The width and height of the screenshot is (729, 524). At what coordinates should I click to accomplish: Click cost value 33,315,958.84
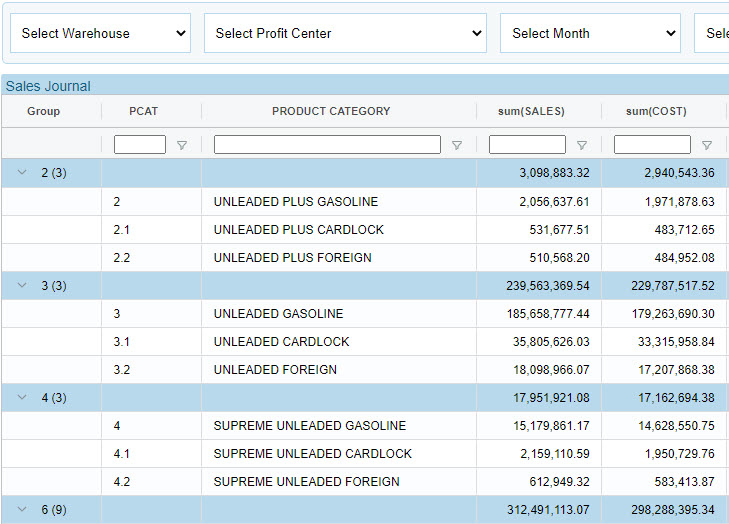pyautogui.click(x=676, y=342)
